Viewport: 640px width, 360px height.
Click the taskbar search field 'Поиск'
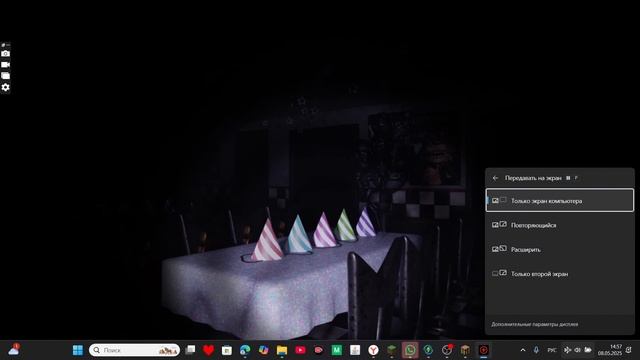click(134, 350)
